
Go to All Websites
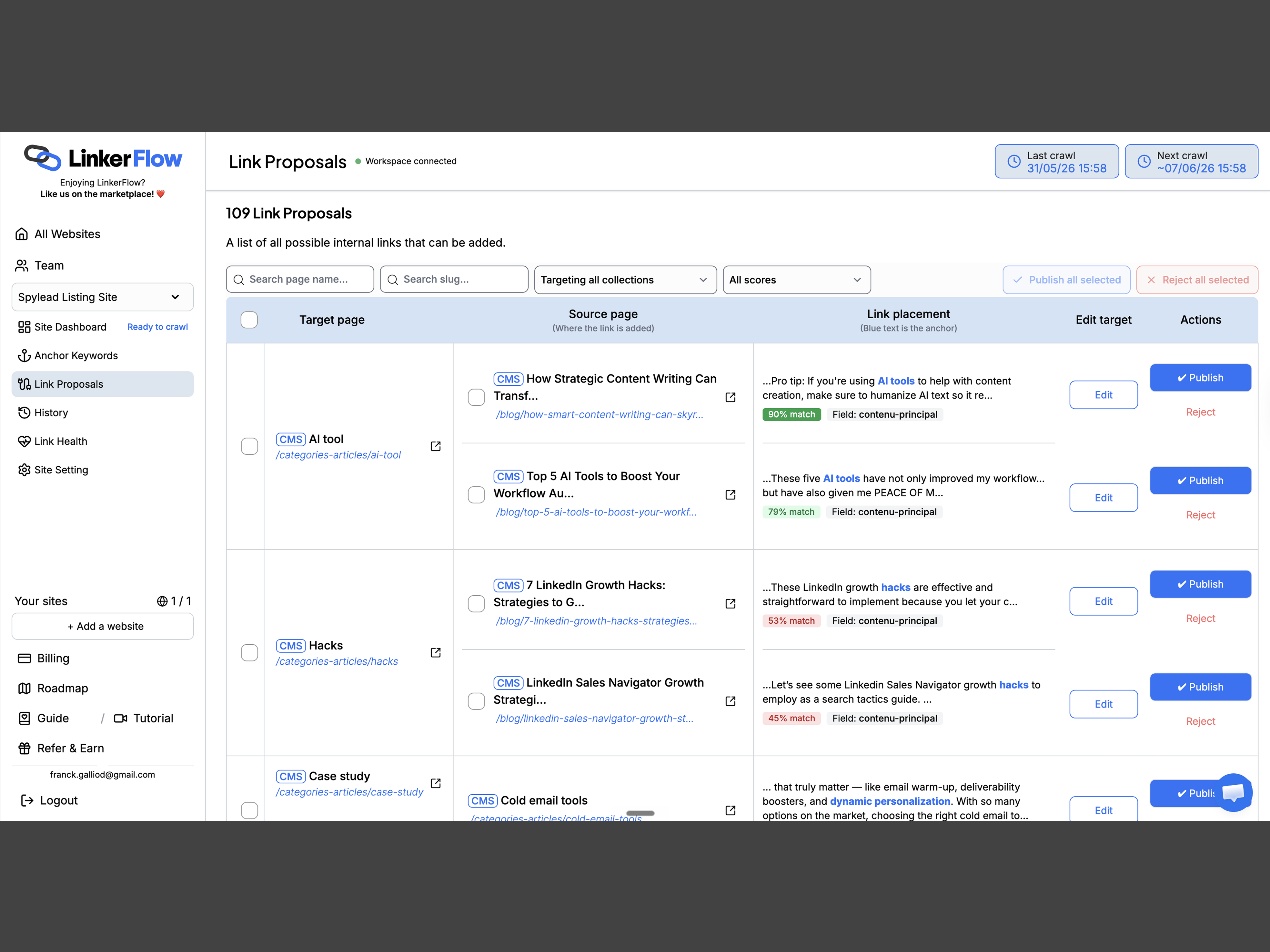coord(67,234)
